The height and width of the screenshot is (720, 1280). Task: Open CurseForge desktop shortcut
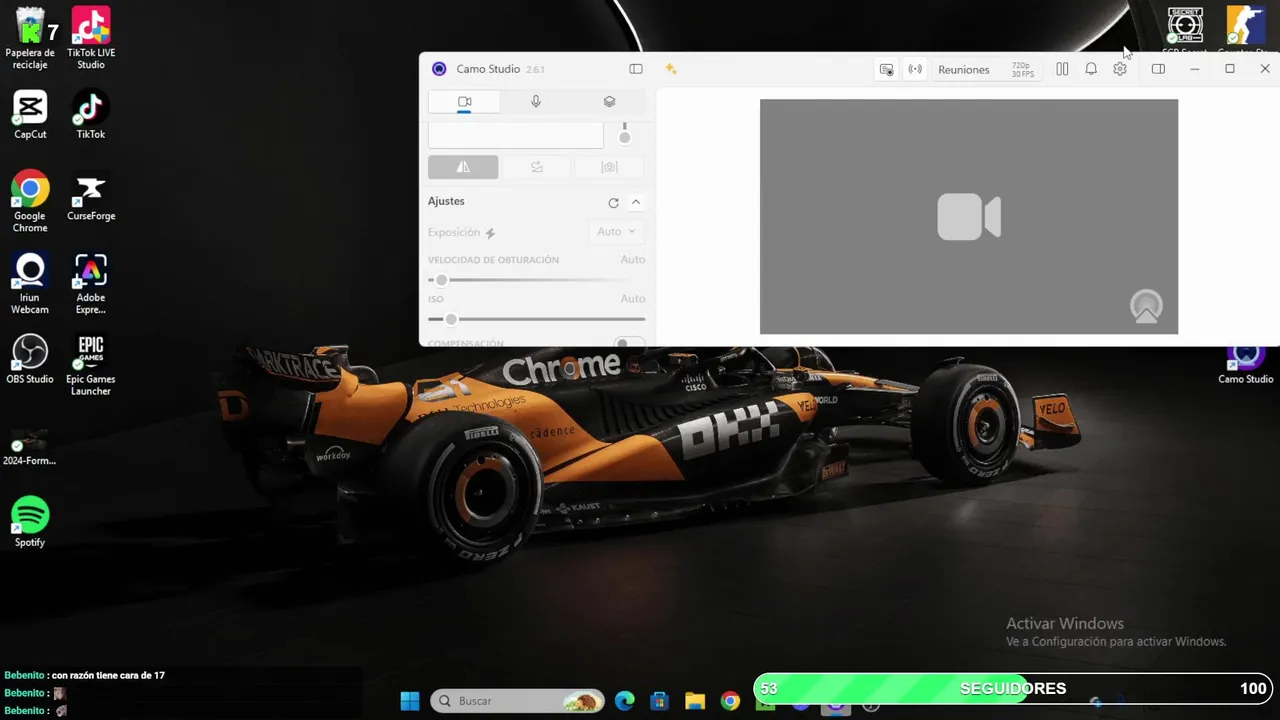(x=91, y=195)
